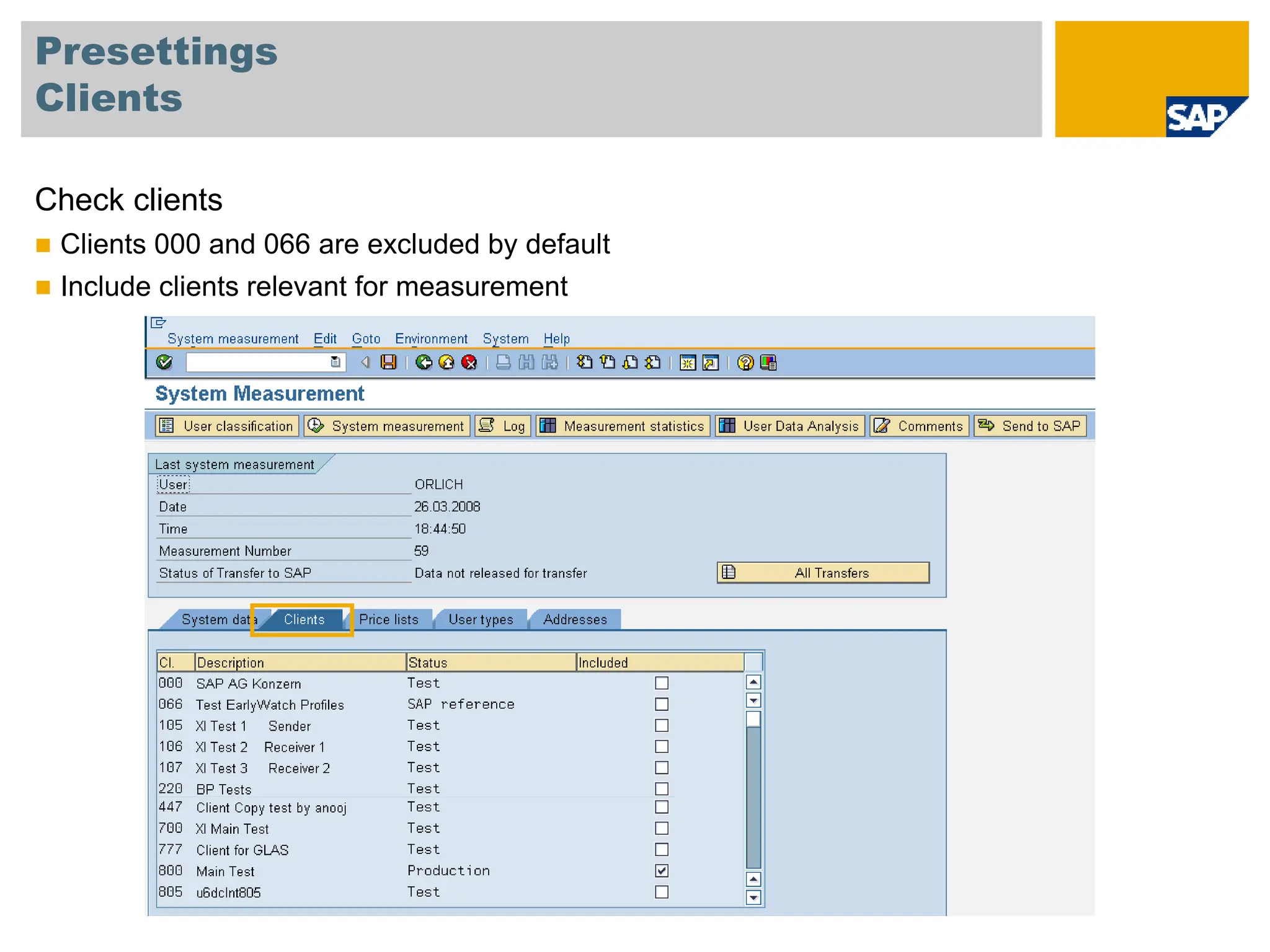Image resolution: width=1270 pixels, height=952 pixels.
Task: Click the Description column header
Action: (300, 663)
